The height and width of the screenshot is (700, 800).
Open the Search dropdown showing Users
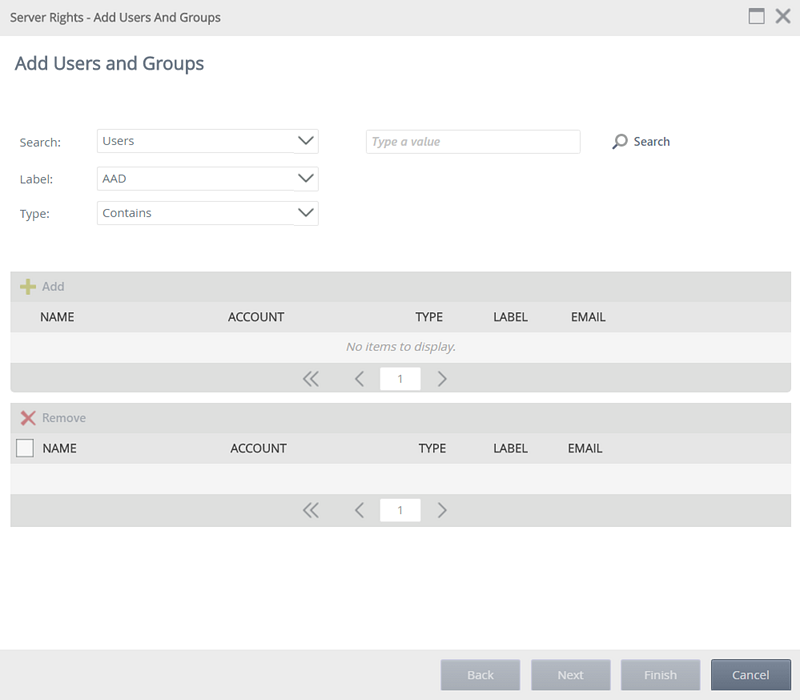pyautogui.click(x=207, y=141)
